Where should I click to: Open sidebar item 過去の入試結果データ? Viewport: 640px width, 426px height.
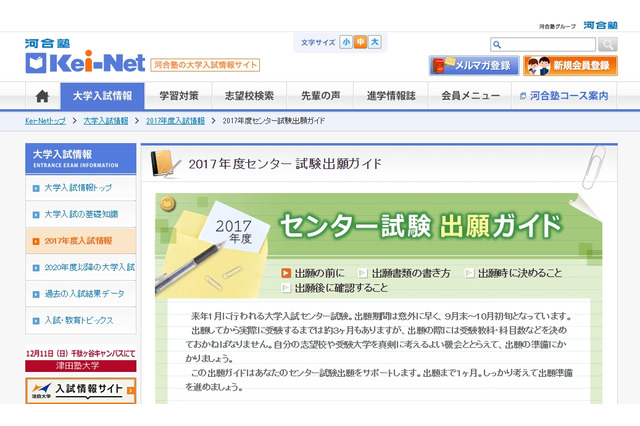click(x=81, y=294)
